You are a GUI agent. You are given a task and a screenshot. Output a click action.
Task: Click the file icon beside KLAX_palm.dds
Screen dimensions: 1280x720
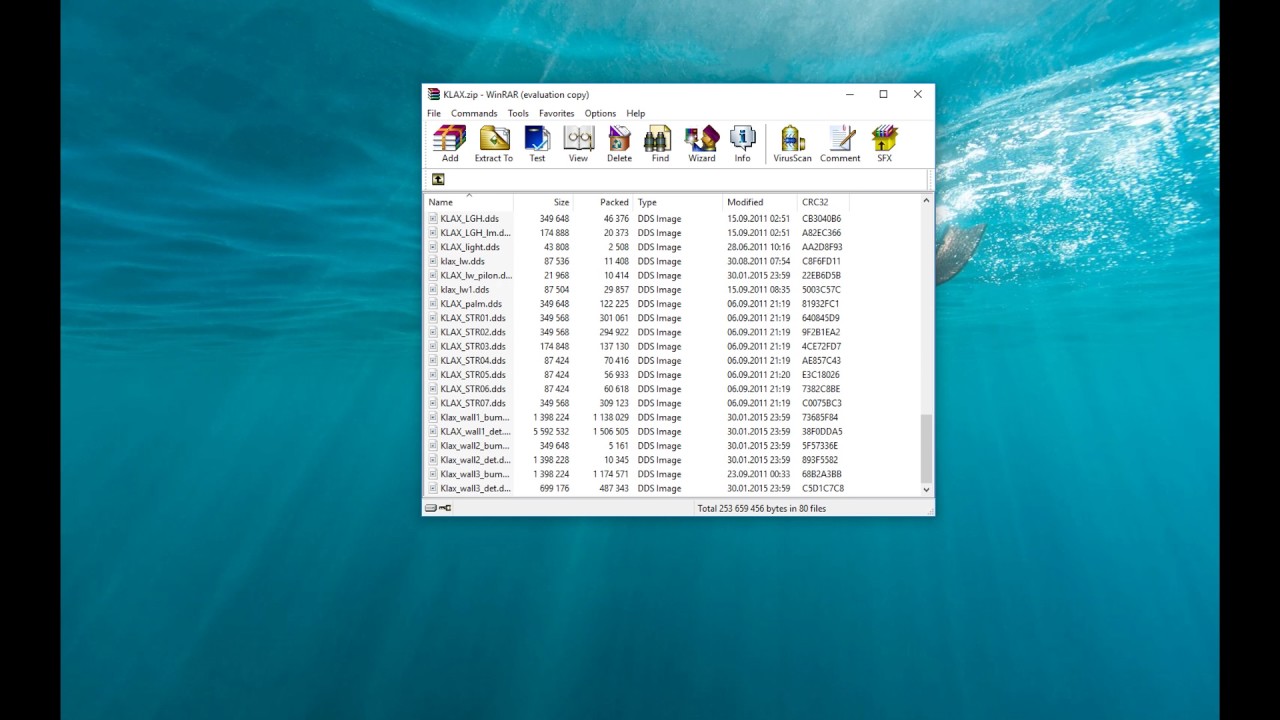point(433,304)
